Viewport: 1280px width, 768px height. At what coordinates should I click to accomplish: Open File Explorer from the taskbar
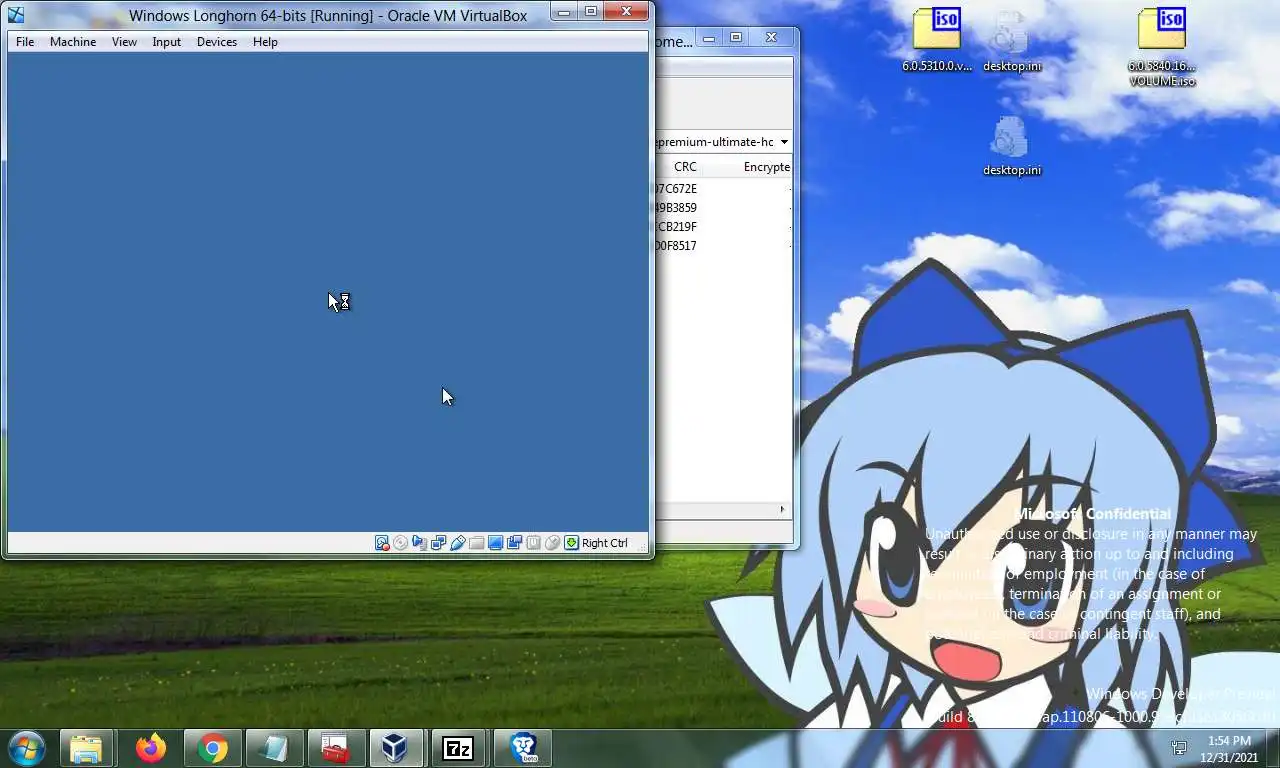(x=86, y=748)
